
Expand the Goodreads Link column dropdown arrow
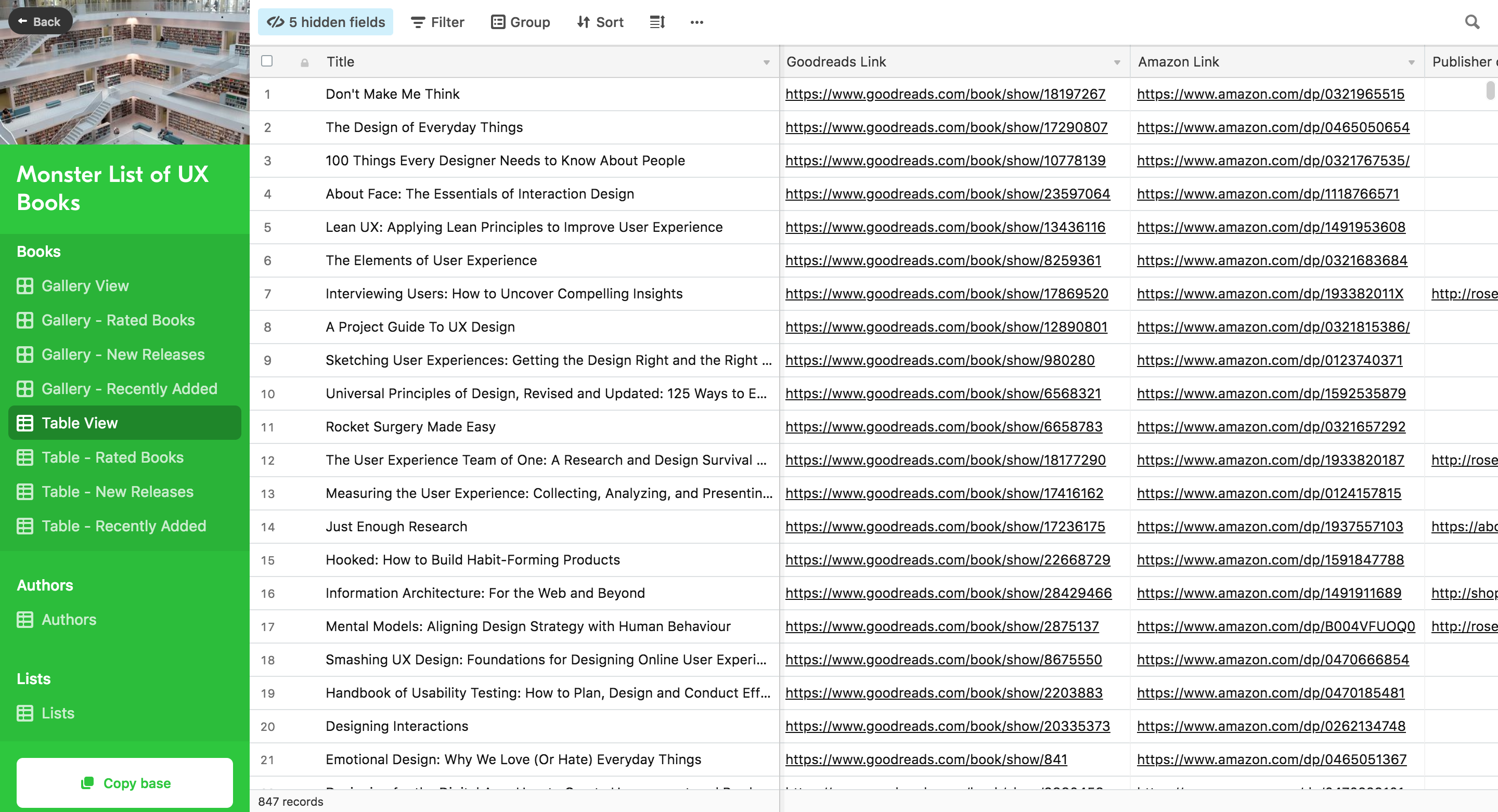[x=1117, y=62]
